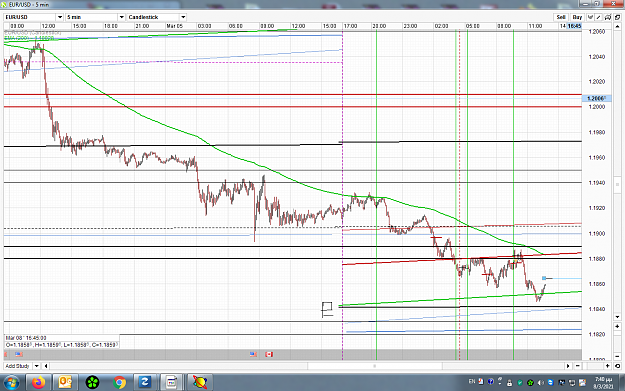This screenshot has height=391, width=625.
Task: Click the vertical zoom minus button
Action: click(x=617, y=356)
